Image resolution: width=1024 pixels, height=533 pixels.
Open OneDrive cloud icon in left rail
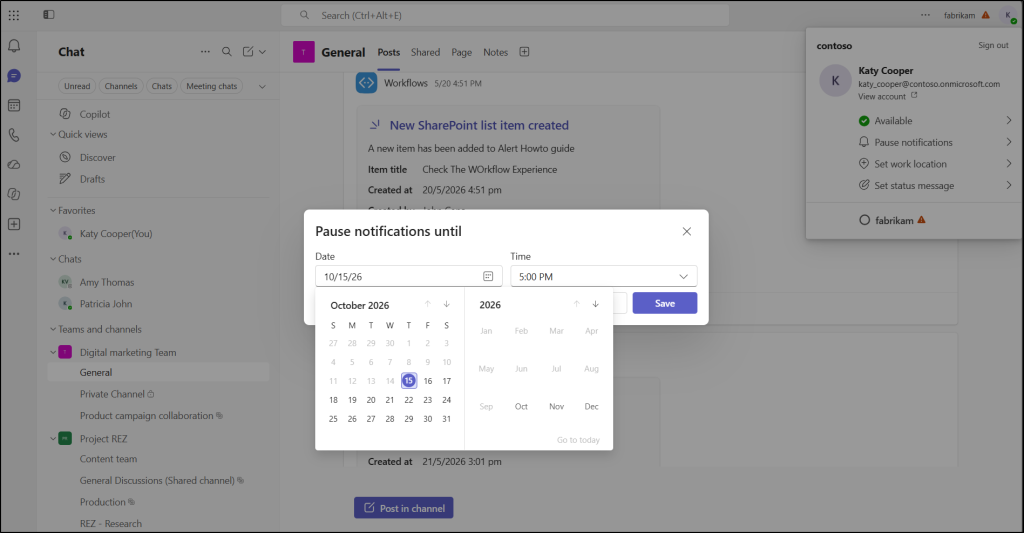14,165
